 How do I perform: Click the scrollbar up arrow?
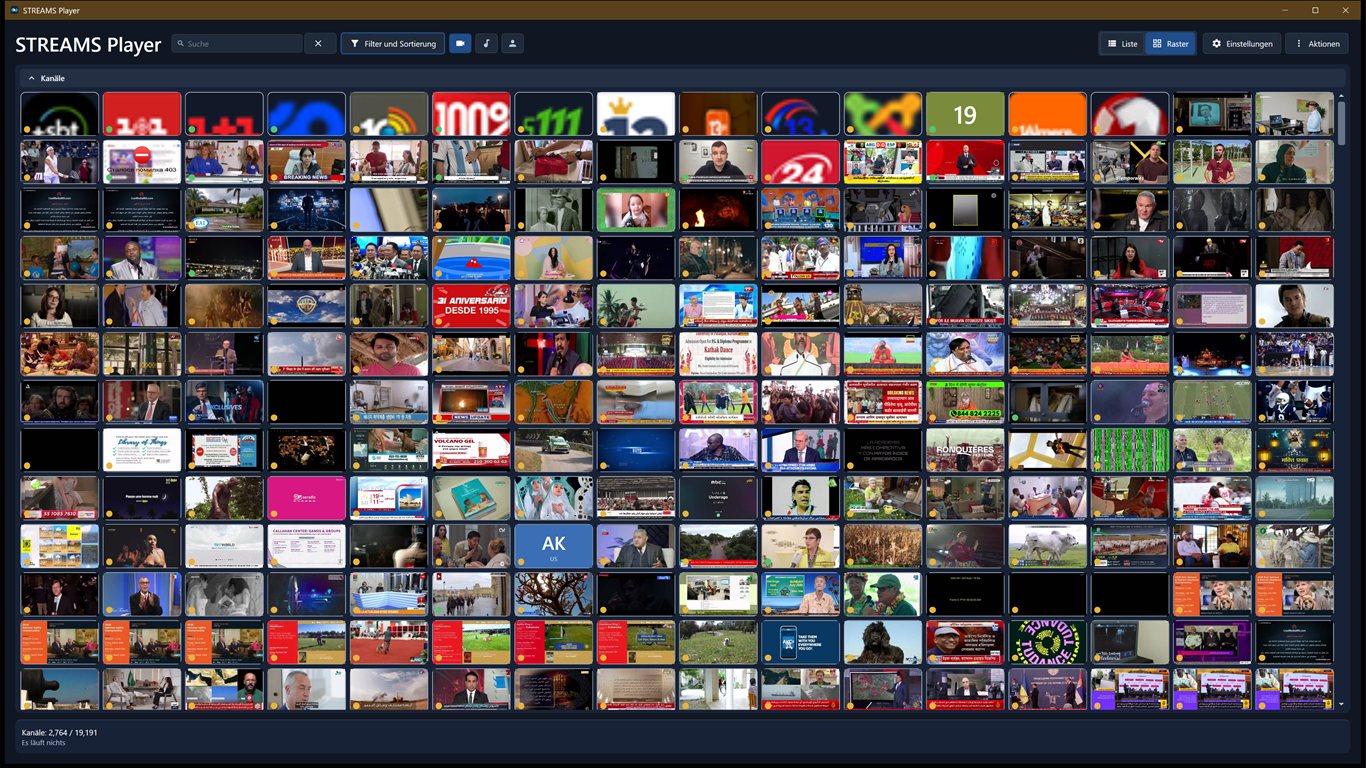(1342, 96)
